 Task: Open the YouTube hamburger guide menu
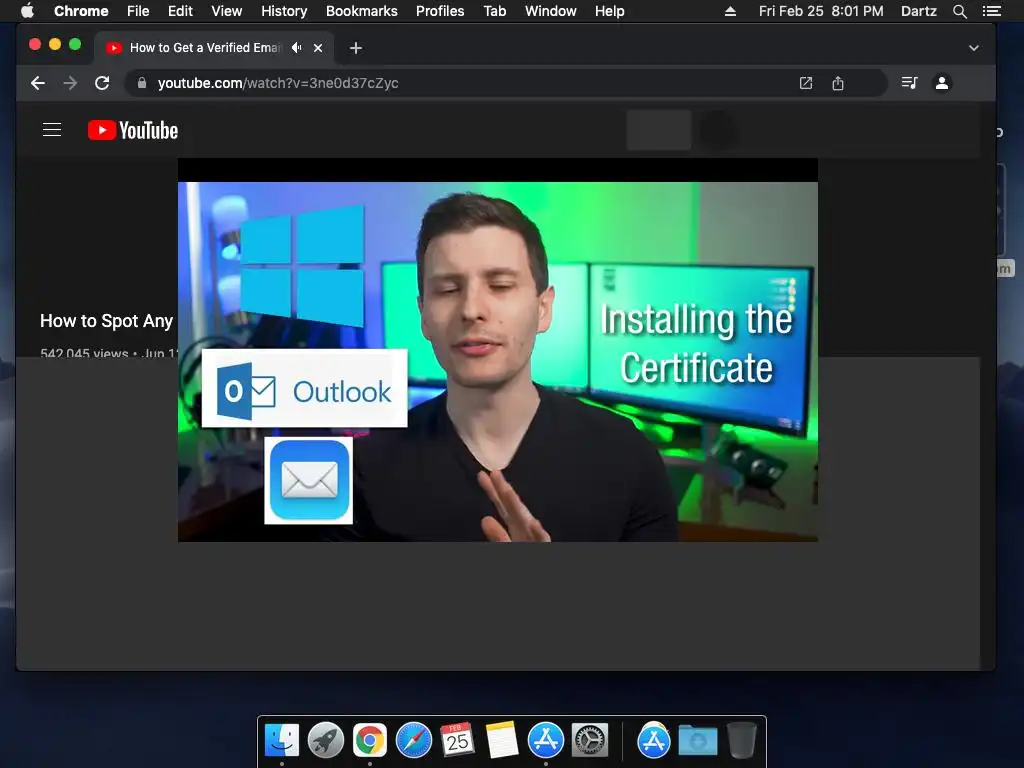pos(52,130)
